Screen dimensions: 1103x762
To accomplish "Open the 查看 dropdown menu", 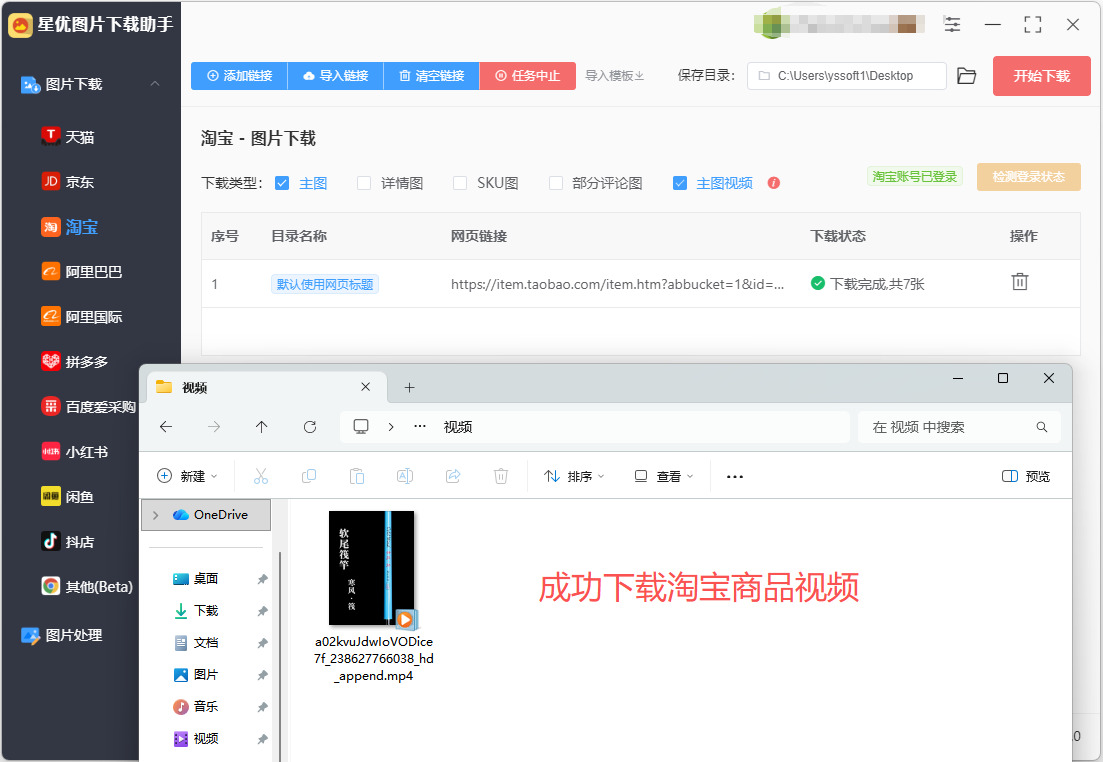I will (664, 476).
